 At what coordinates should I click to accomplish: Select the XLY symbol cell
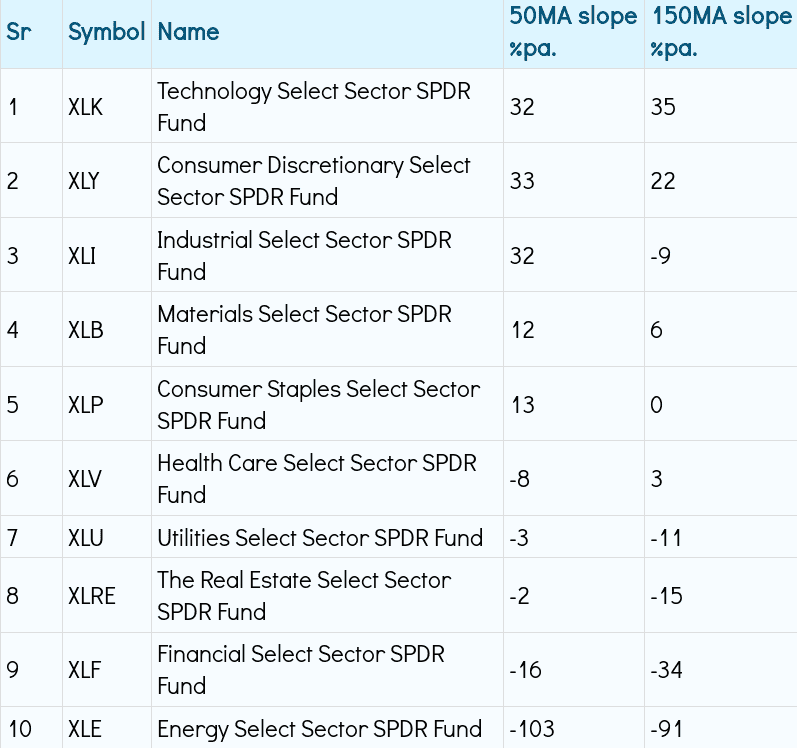86,180
